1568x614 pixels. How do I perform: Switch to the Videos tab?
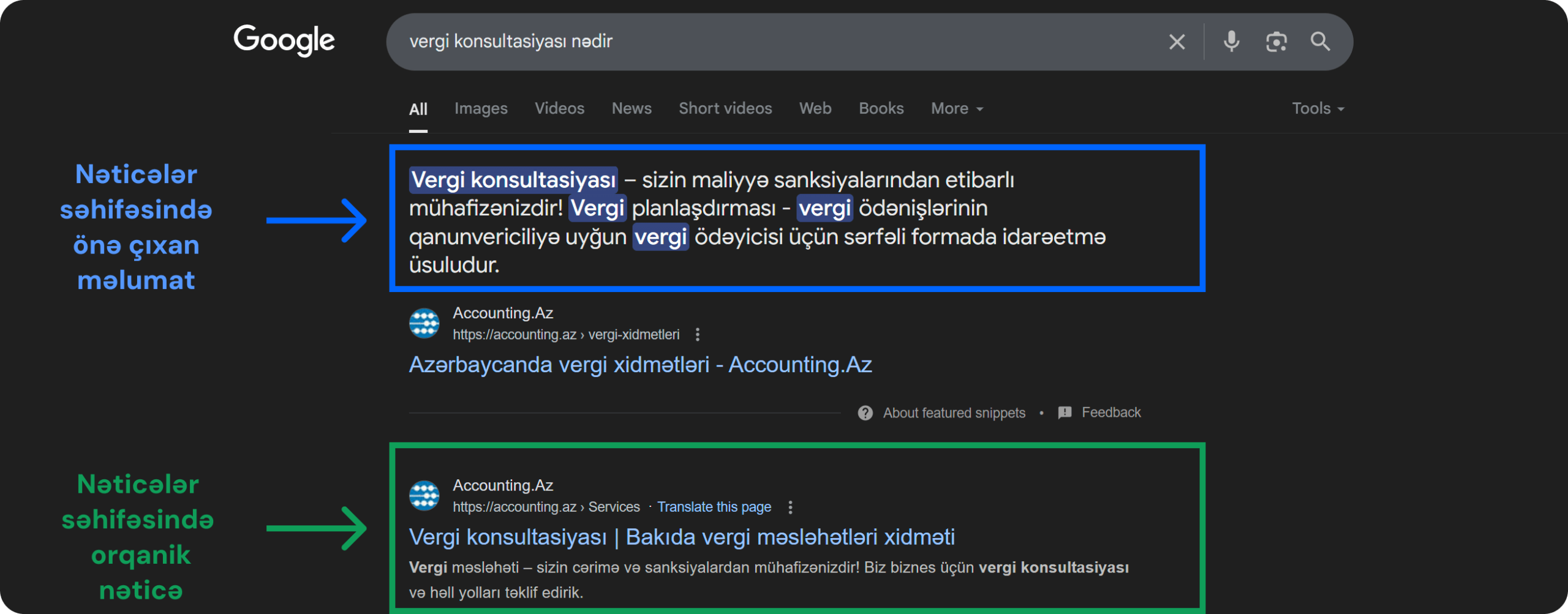(559, 108)
